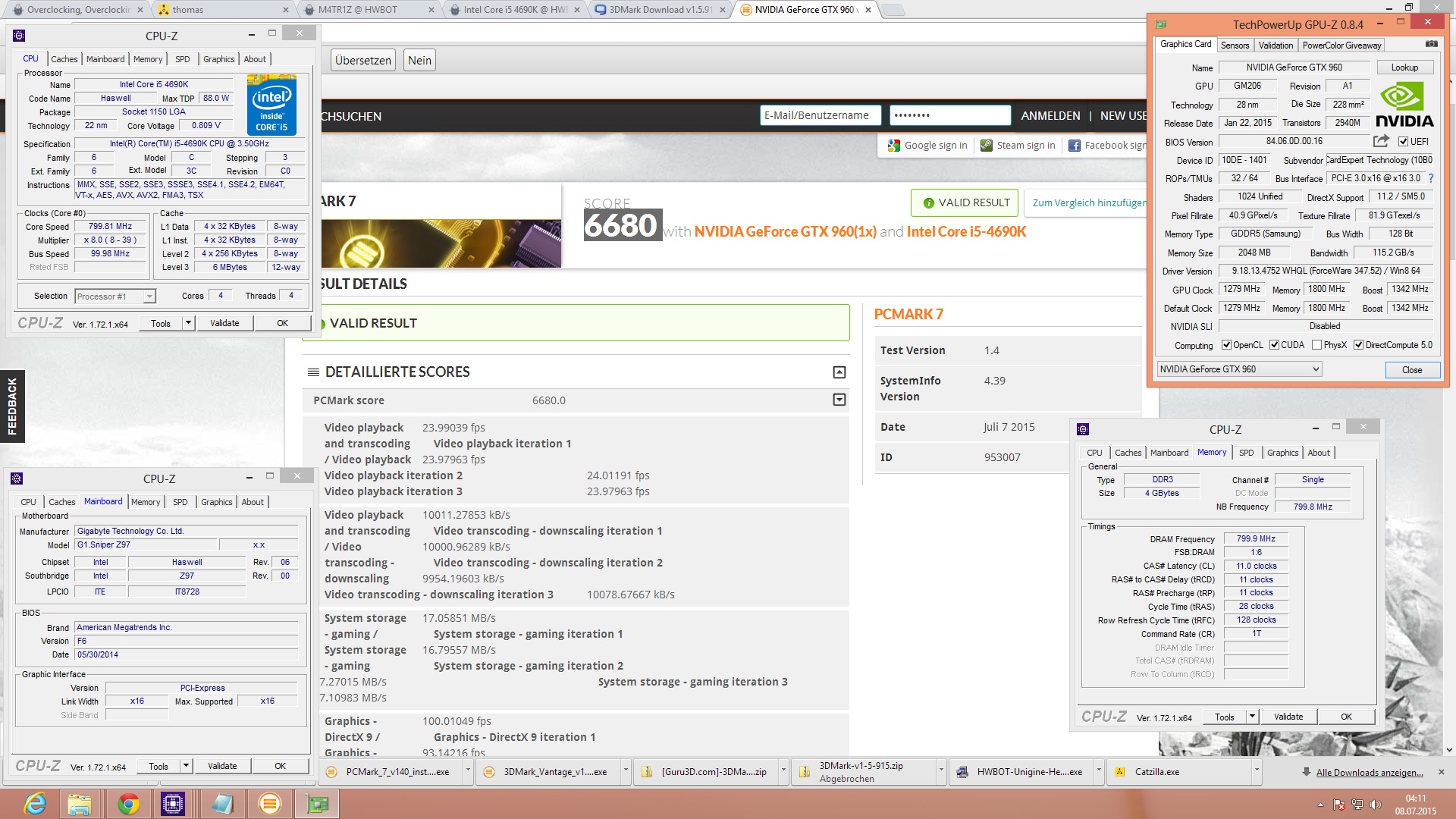Click the FEEDBACK side tab

click(12, 406)
